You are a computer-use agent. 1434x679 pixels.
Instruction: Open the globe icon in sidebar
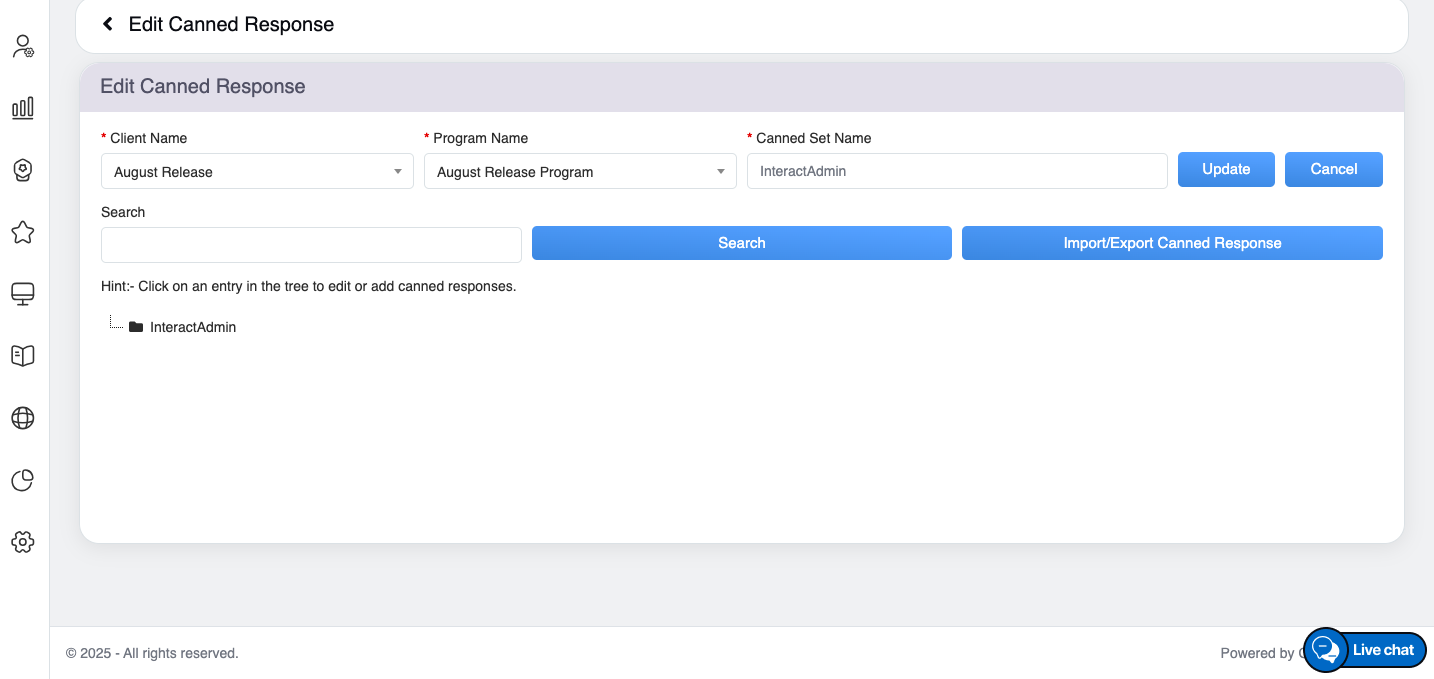23,418
